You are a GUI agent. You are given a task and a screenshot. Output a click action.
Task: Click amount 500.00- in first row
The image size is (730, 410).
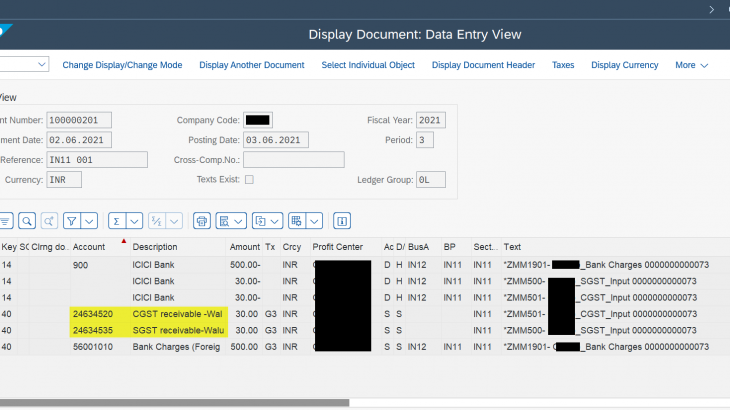(x=245, y=265)
